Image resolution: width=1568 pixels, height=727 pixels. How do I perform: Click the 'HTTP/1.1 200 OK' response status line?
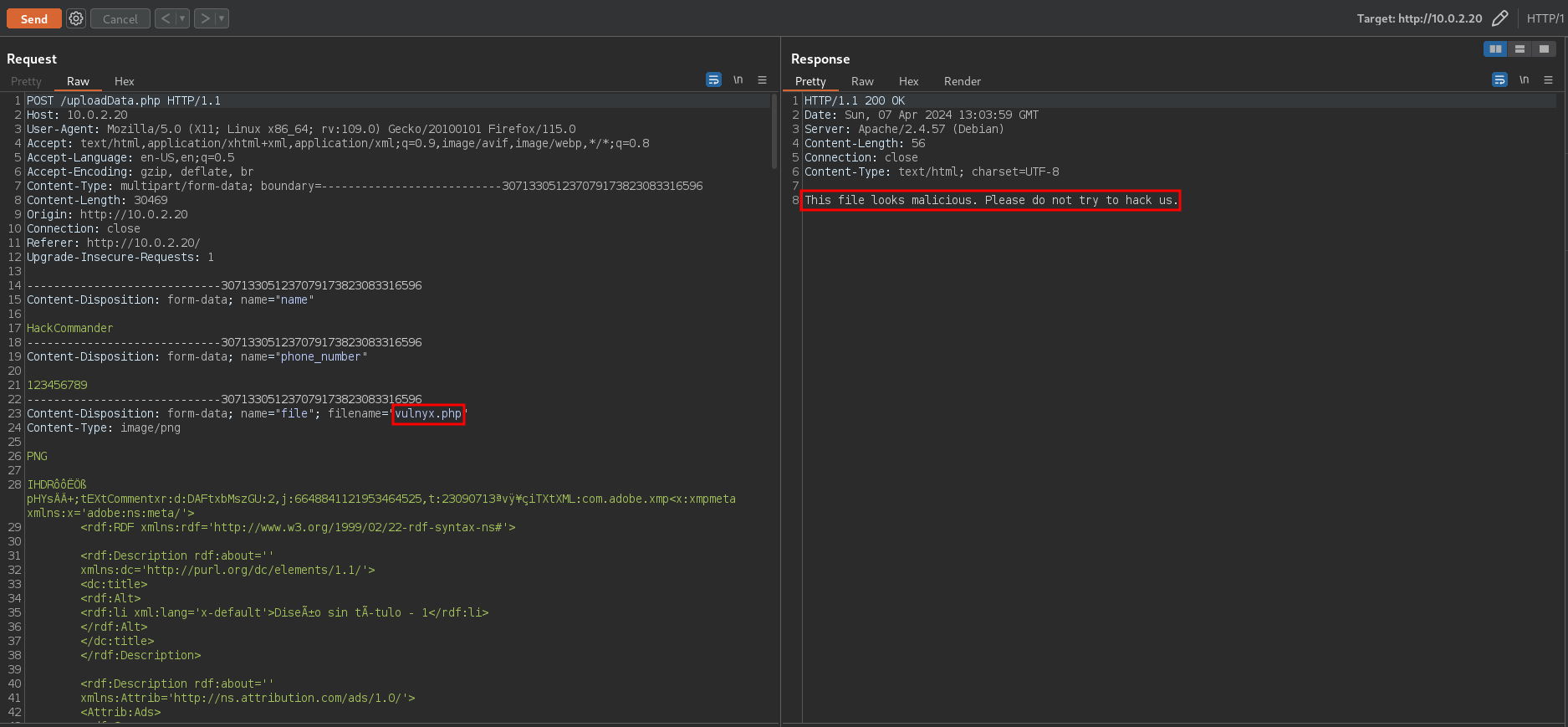[855, 100]
